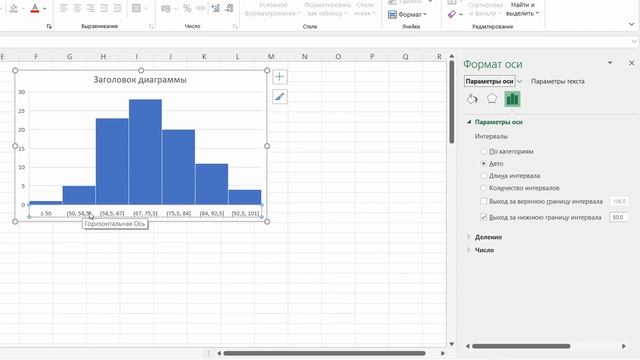Apply comma style number format
Viewport: 640px width, 360px height.
click(x=201, y=8)
